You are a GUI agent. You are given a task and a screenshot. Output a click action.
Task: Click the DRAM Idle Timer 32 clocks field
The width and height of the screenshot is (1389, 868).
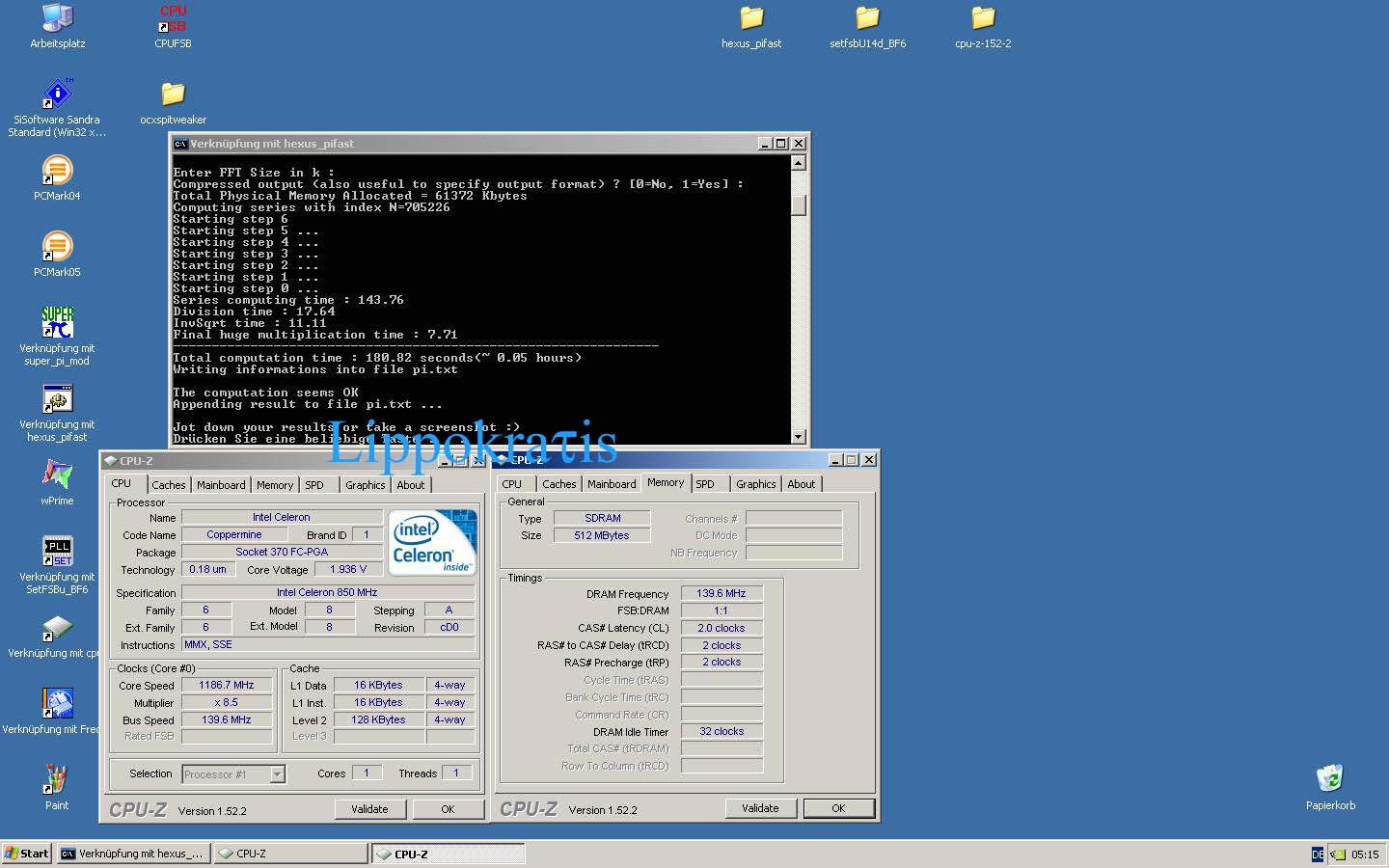point(722,731)
